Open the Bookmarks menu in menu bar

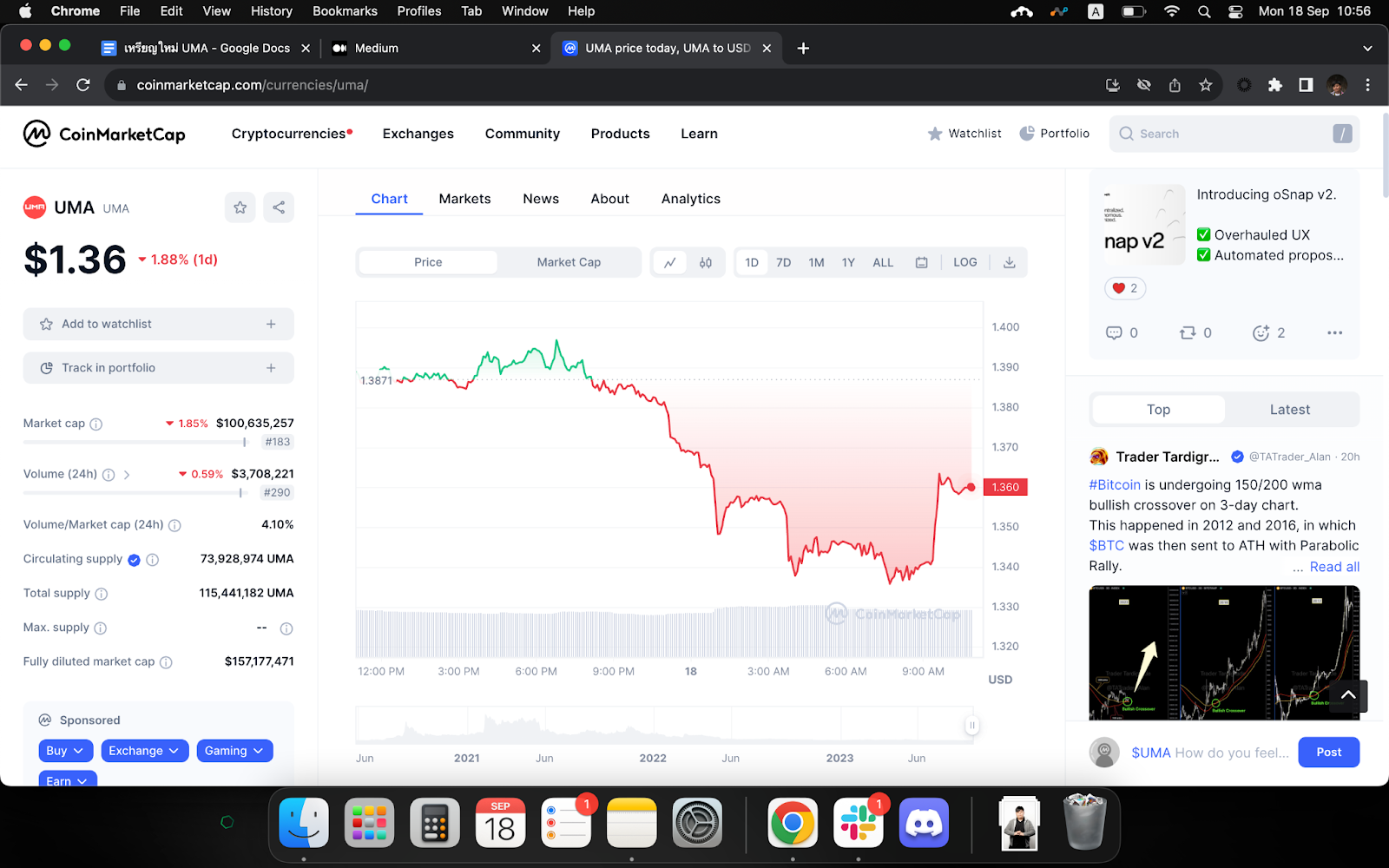[345, 11]
